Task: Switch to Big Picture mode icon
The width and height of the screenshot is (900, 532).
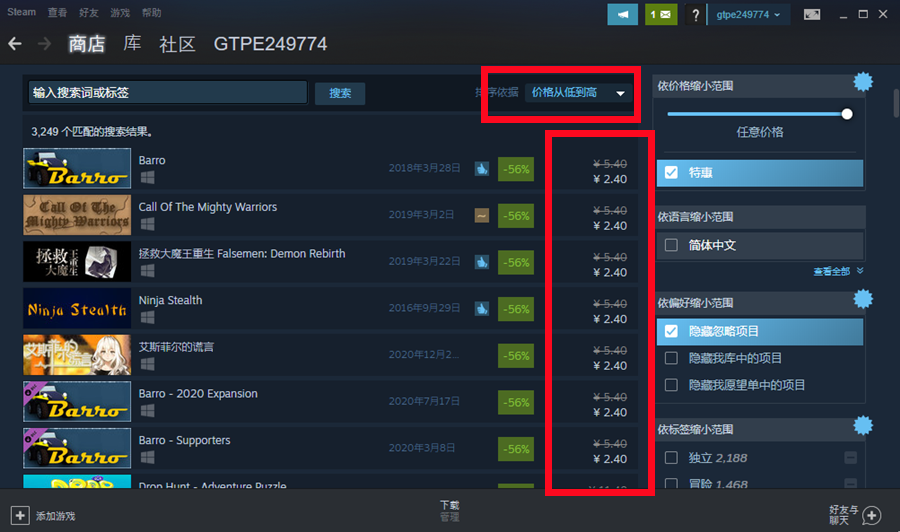Action: 812,14
